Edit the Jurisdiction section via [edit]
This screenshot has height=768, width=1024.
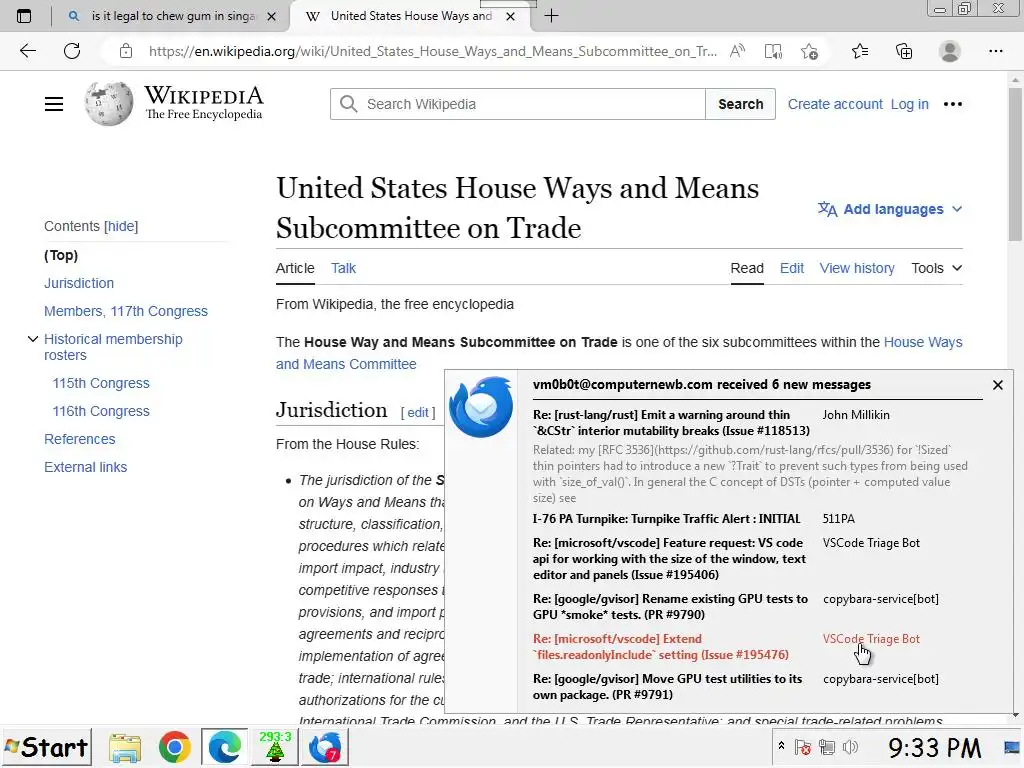pos(418,412)
